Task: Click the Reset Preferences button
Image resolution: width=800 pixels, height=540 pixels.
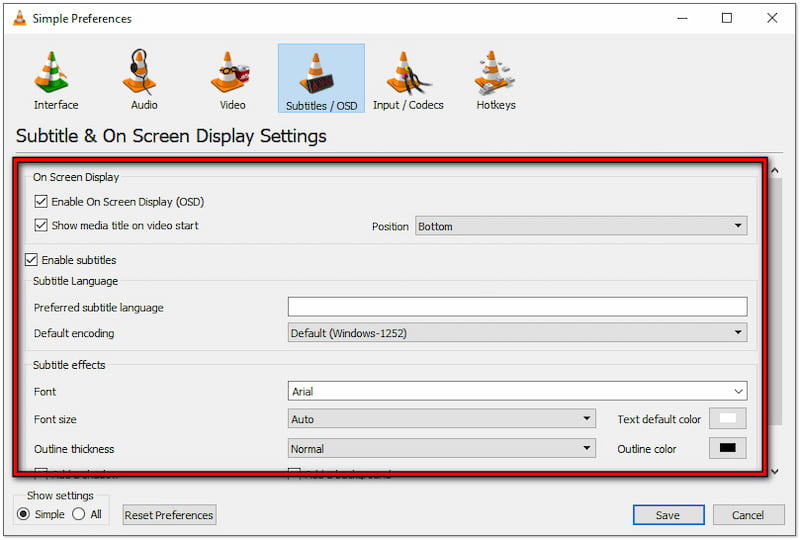Action: [x=169, y=515]
